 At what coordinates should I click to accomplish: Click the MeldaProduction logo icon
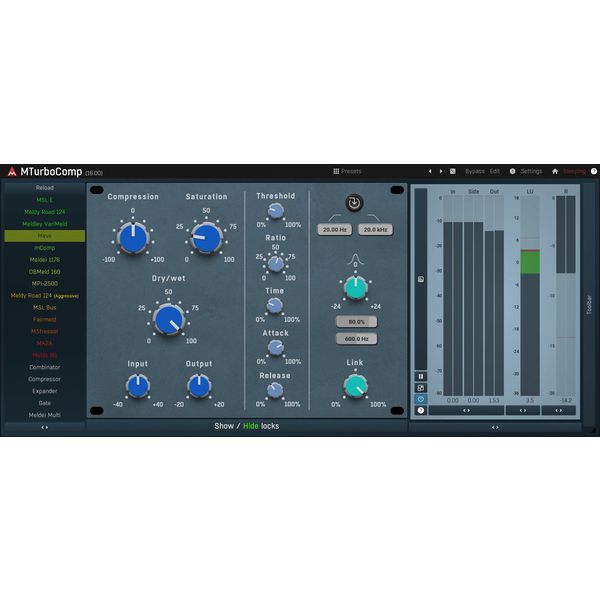(x=12, y=172)
